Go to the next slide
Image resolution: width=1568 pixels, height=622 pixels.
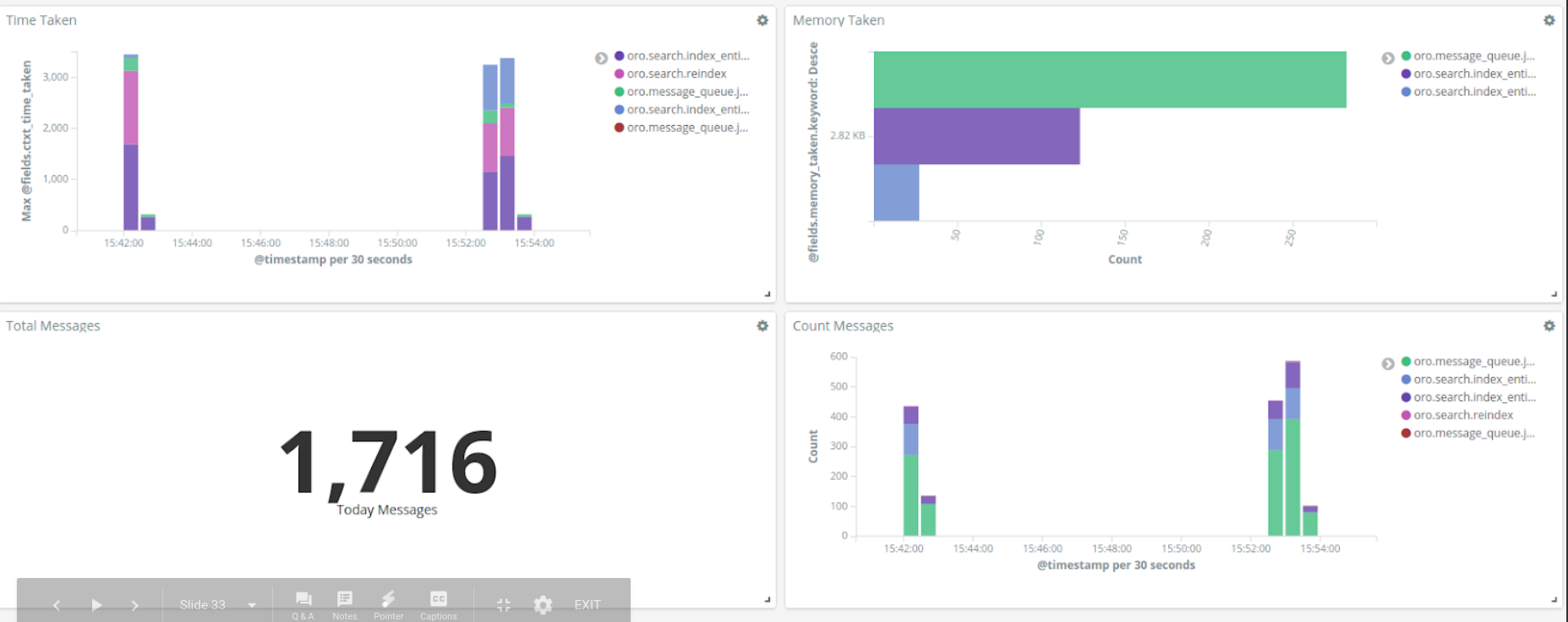pos(135,605)
